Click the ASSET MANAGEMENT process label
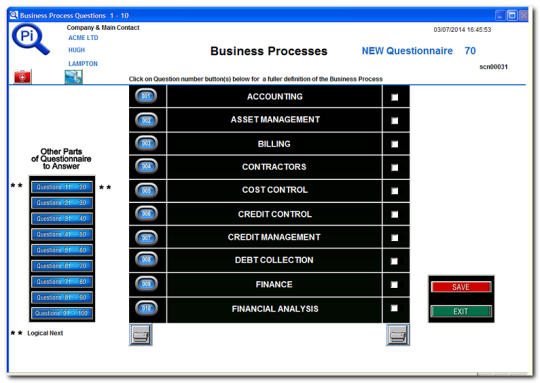 click(275, 120)
